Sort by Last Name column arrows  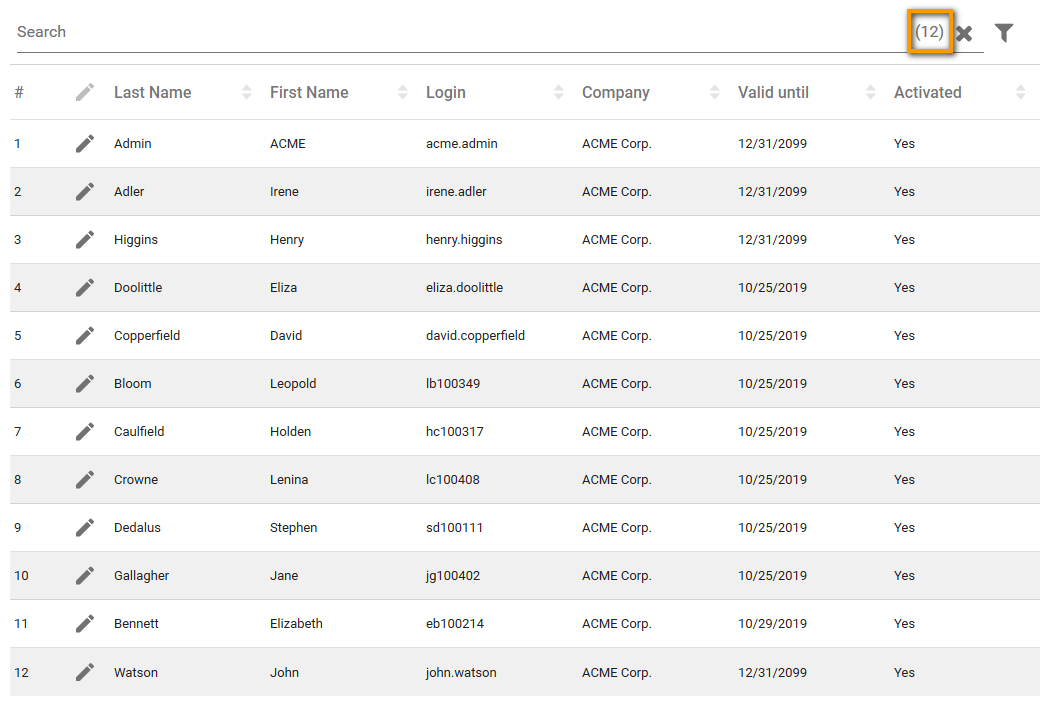(247, 93)
